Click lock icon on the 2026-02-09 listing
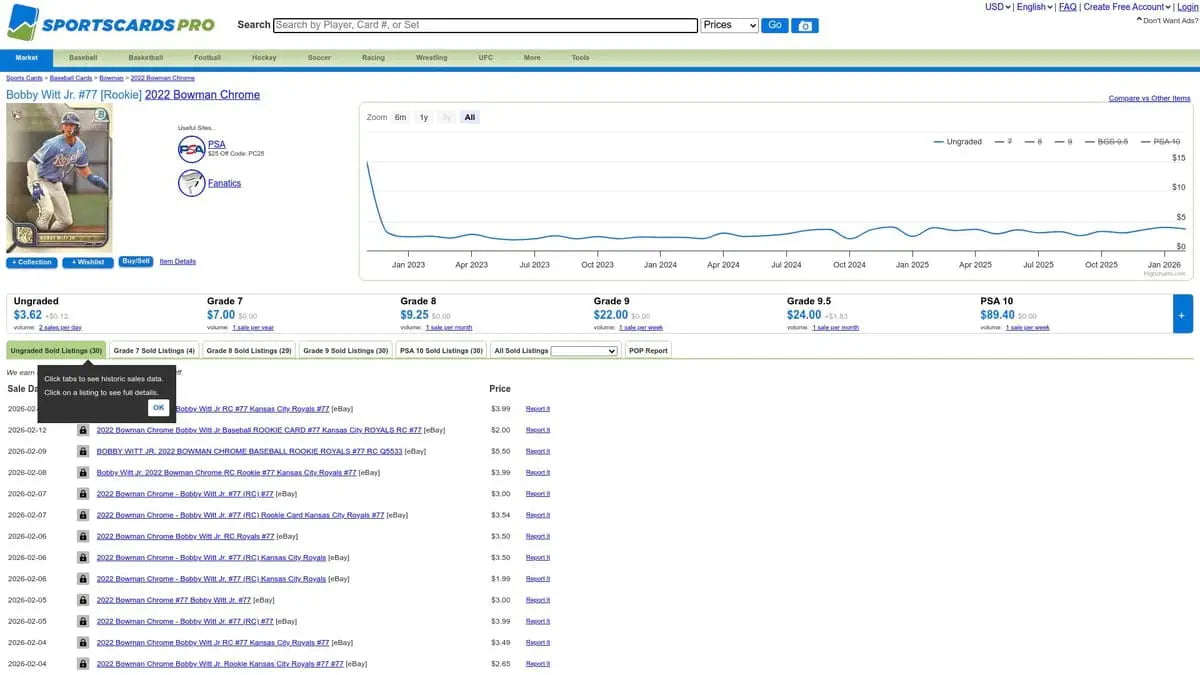 (x=83, y=451)
